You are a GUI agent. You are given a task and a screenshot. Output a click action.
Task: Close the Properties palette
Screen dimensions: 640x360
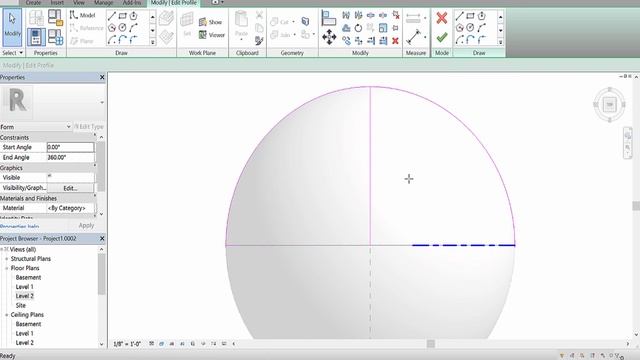point(102,77)
